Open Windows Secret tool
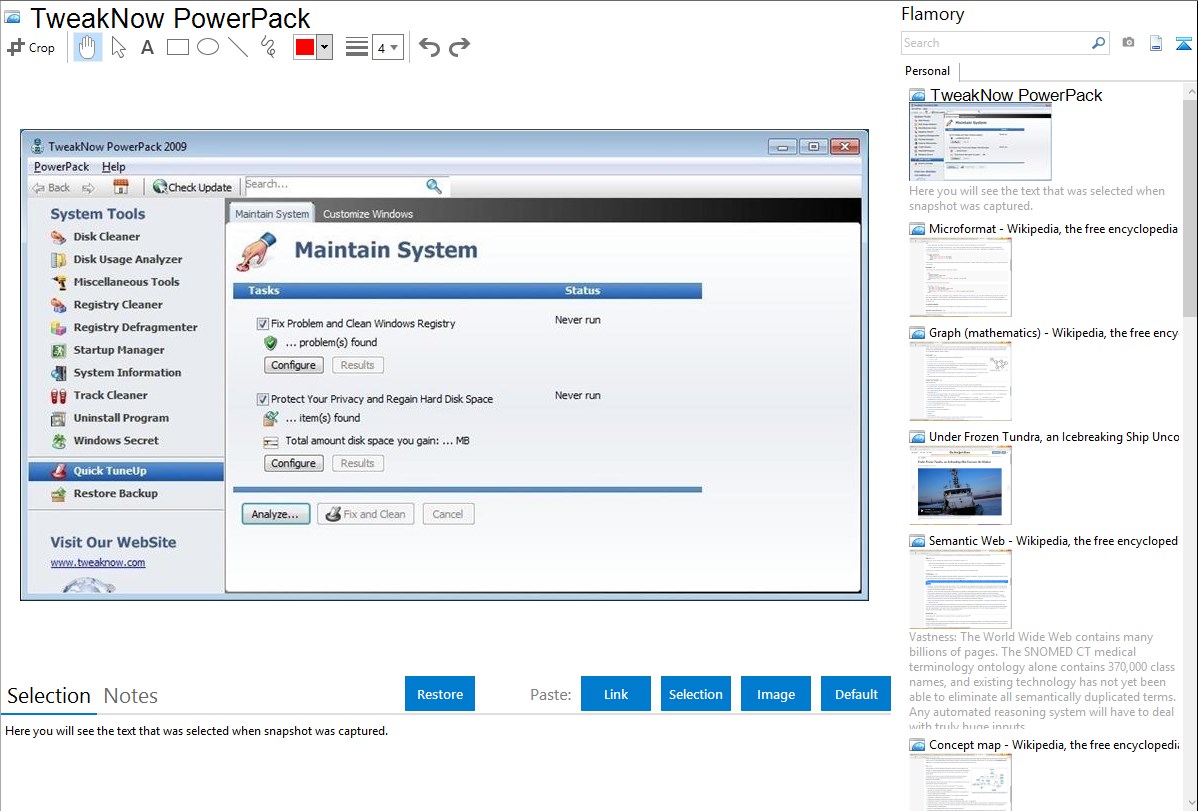1198x811 pixels. click(x=105, y=440)
